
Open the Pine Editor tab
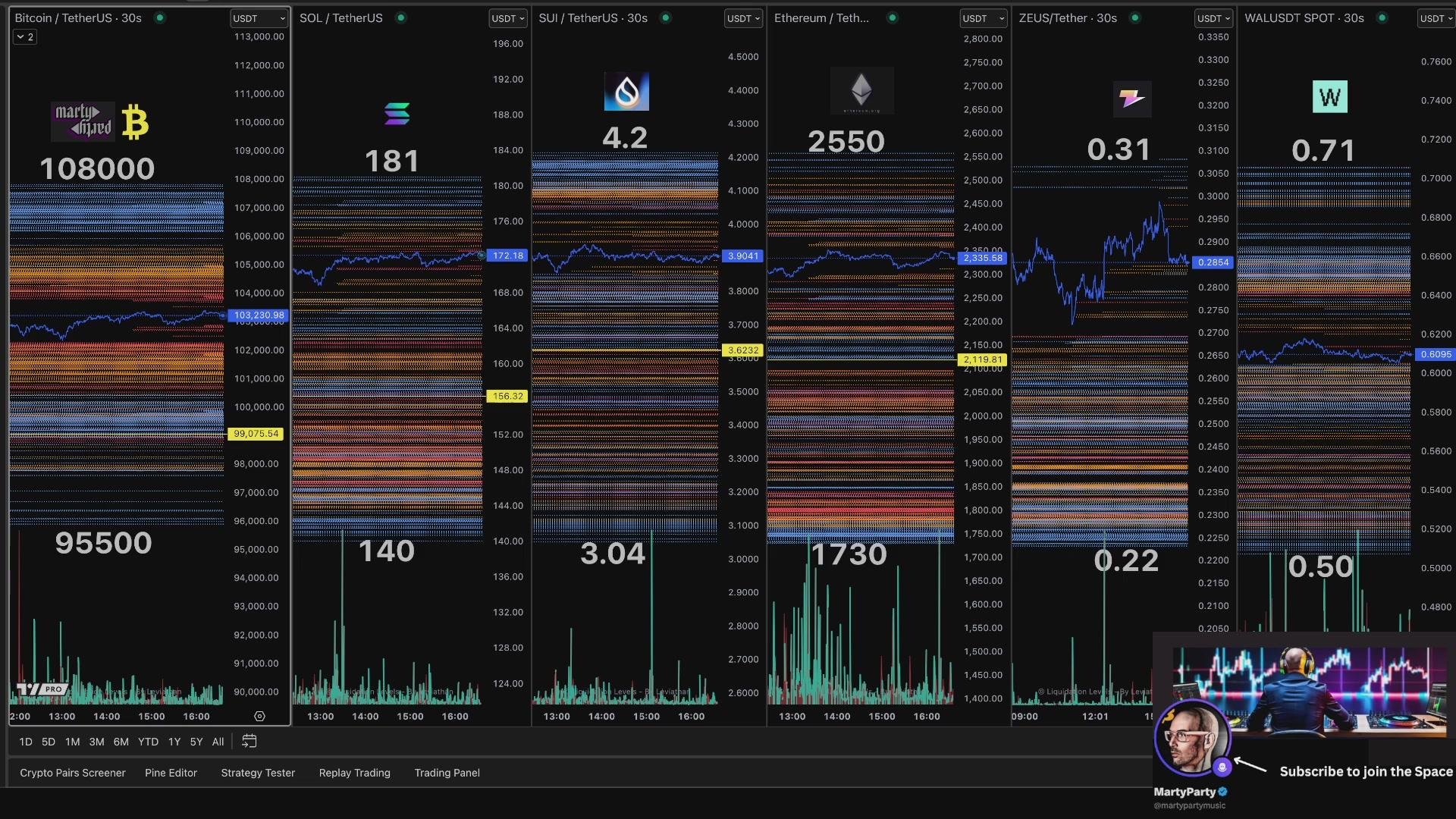click(171, 773)
